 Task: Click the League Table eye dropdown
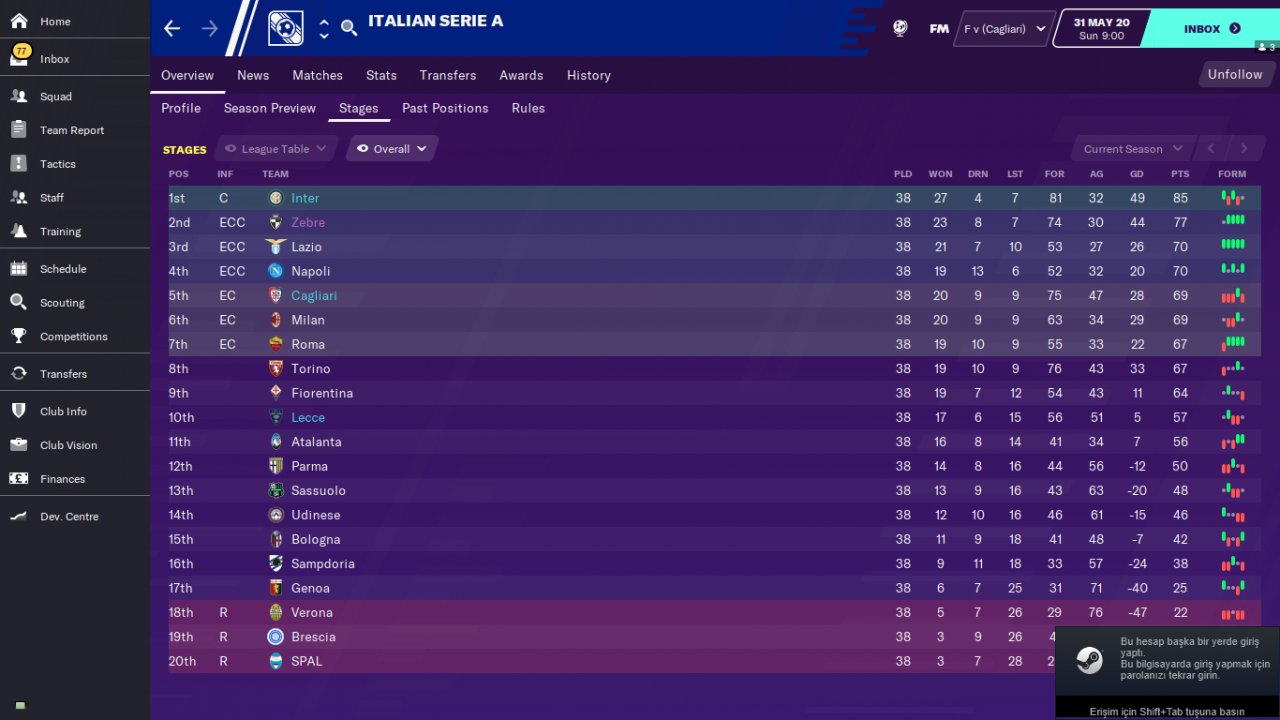pyautogui.click(x=275, y=149)
